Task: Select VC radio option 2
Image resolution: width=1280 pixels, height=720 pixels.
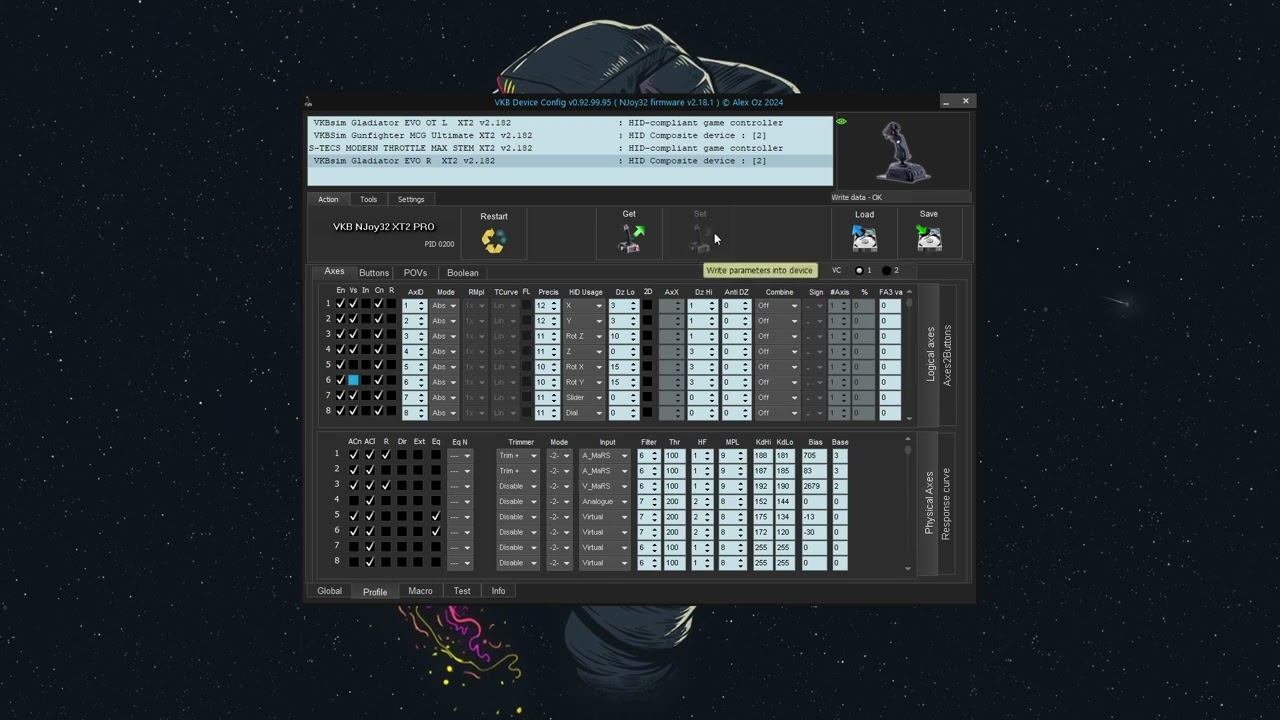Action: [x=886, y=271]
